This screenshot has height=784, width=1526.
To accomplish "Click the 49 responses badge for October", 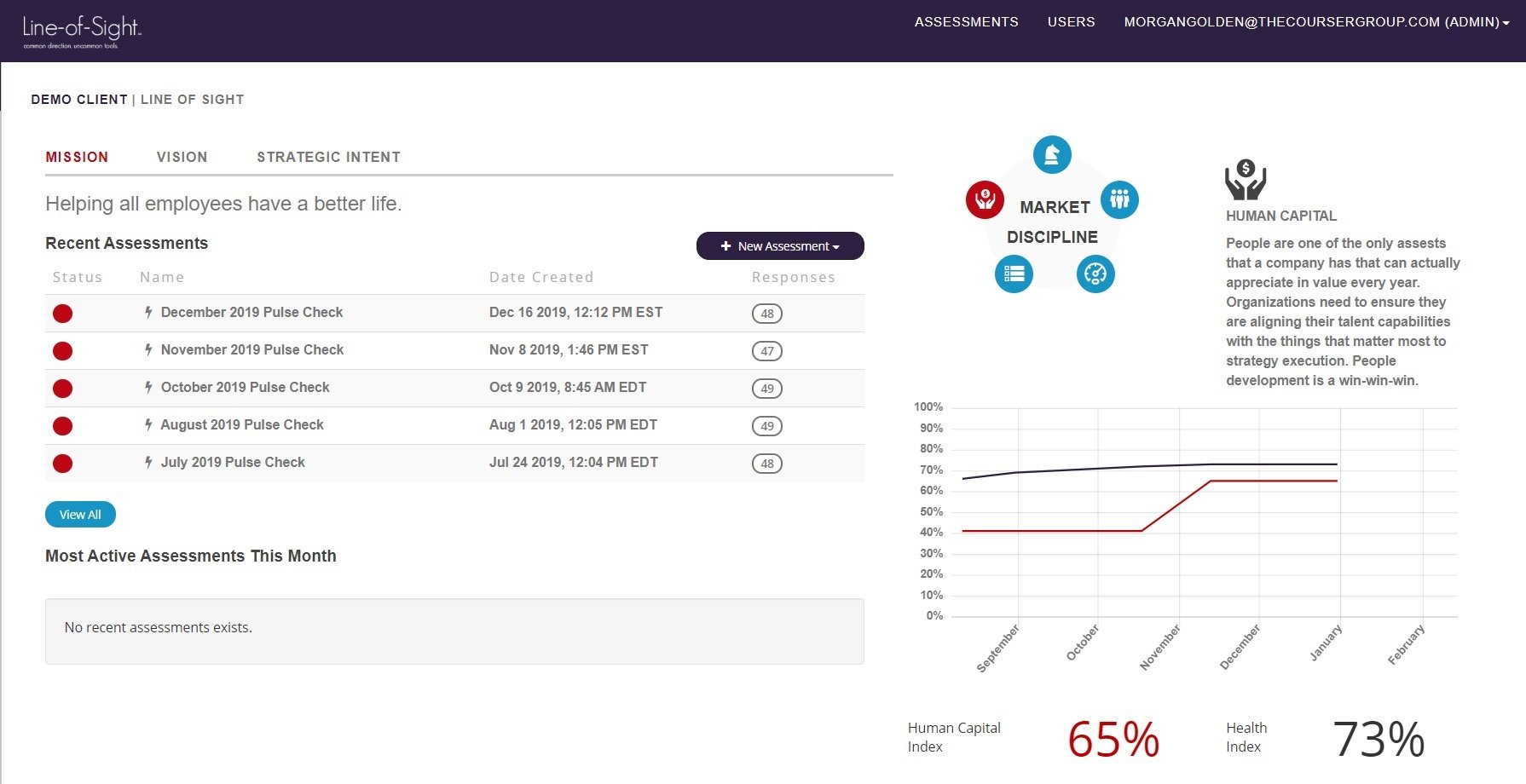I will (767, 389).
